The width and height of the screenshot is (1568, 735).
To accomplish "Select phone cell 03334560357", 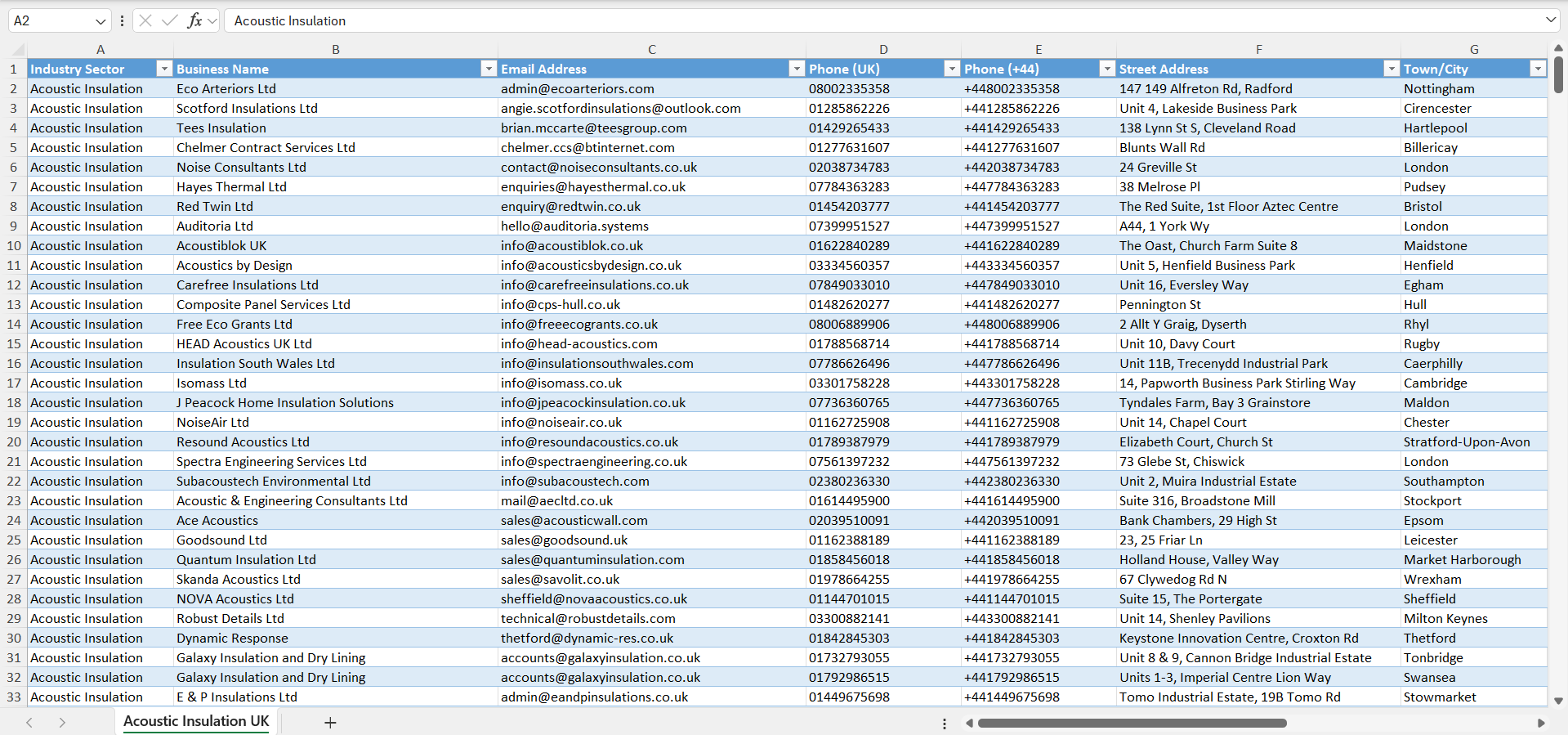I will (883, 265).
